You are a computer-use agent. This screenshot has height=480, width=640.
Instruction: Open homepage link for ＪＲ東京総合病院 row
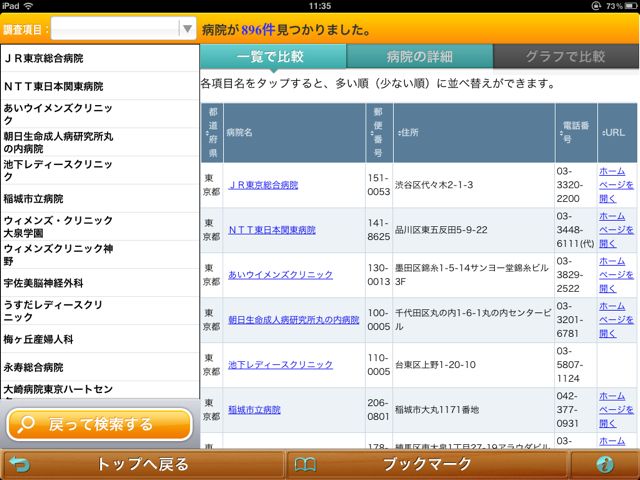(x=616, y=185)
